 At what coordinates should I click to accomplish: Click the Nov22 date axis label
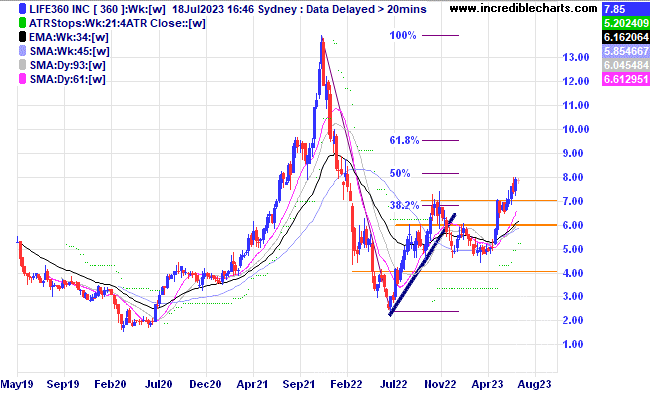click(441, 384)
